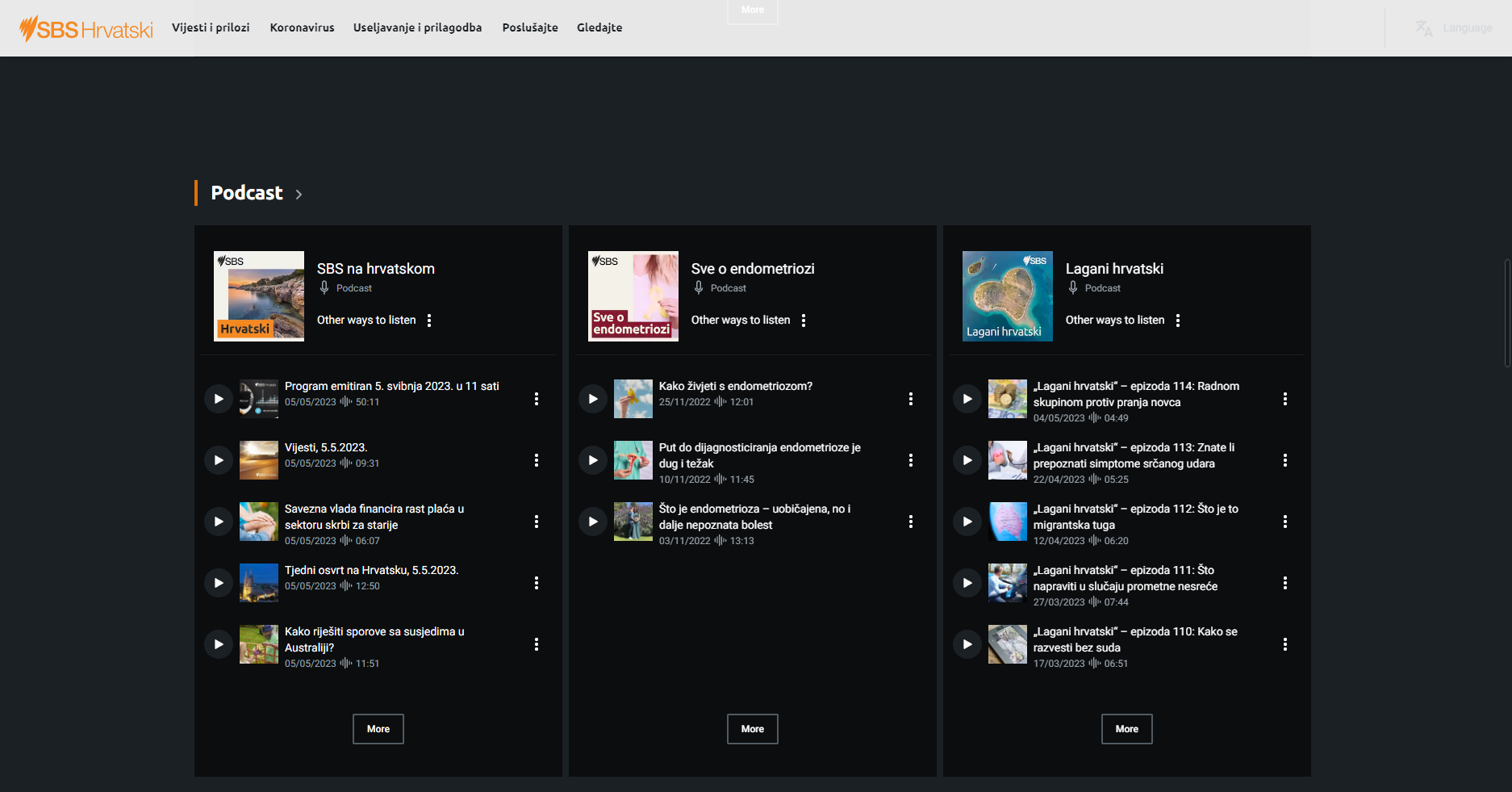1512x792 pixels.
Task: Play the episode "Program emitiran 5. svibnja 2023."
Action: tap(218, 398)
